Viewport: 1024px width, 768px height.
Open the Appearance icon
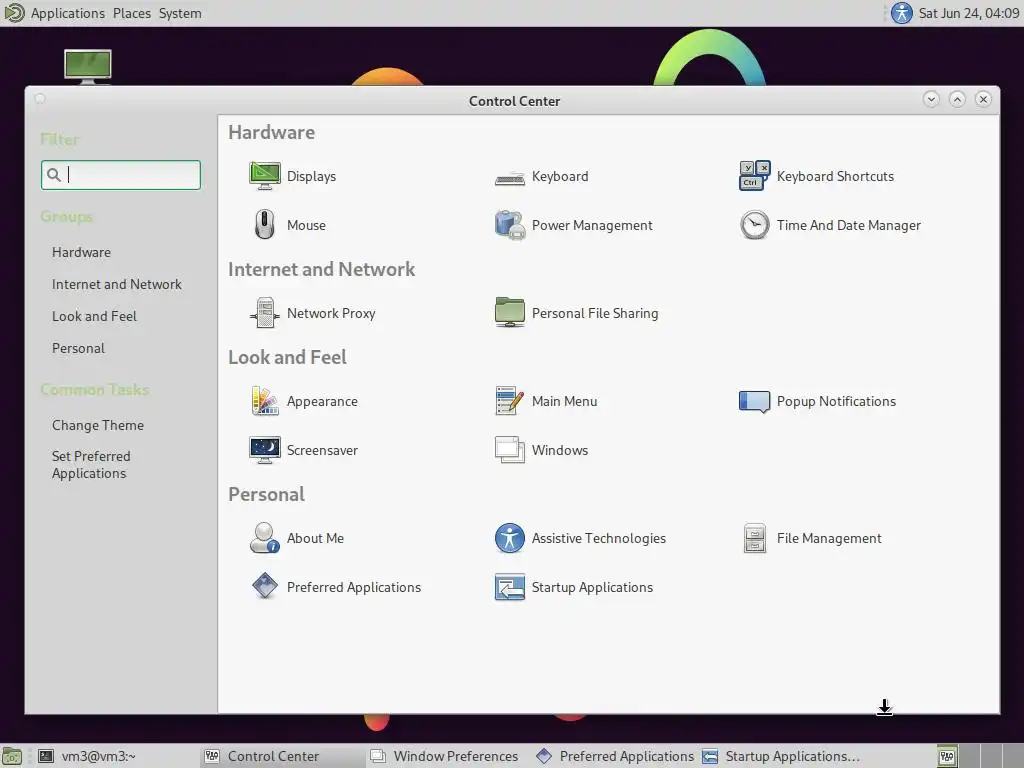264,401
